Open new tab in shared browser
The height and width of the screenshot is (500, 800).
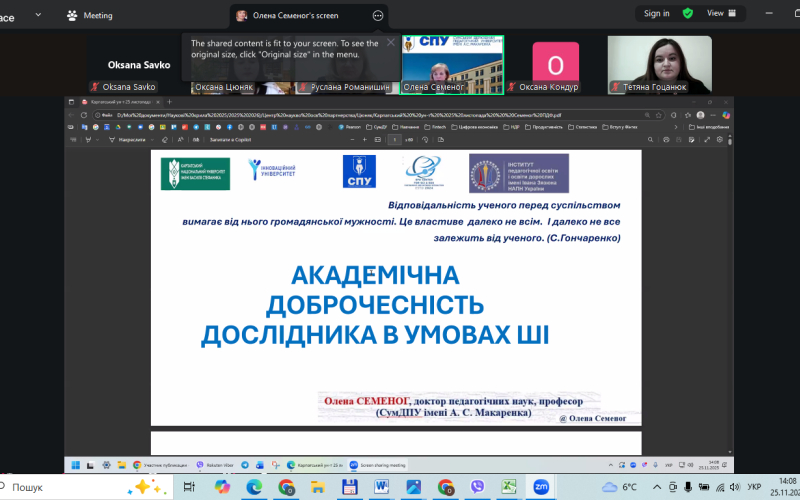click(x=169, y=102)
